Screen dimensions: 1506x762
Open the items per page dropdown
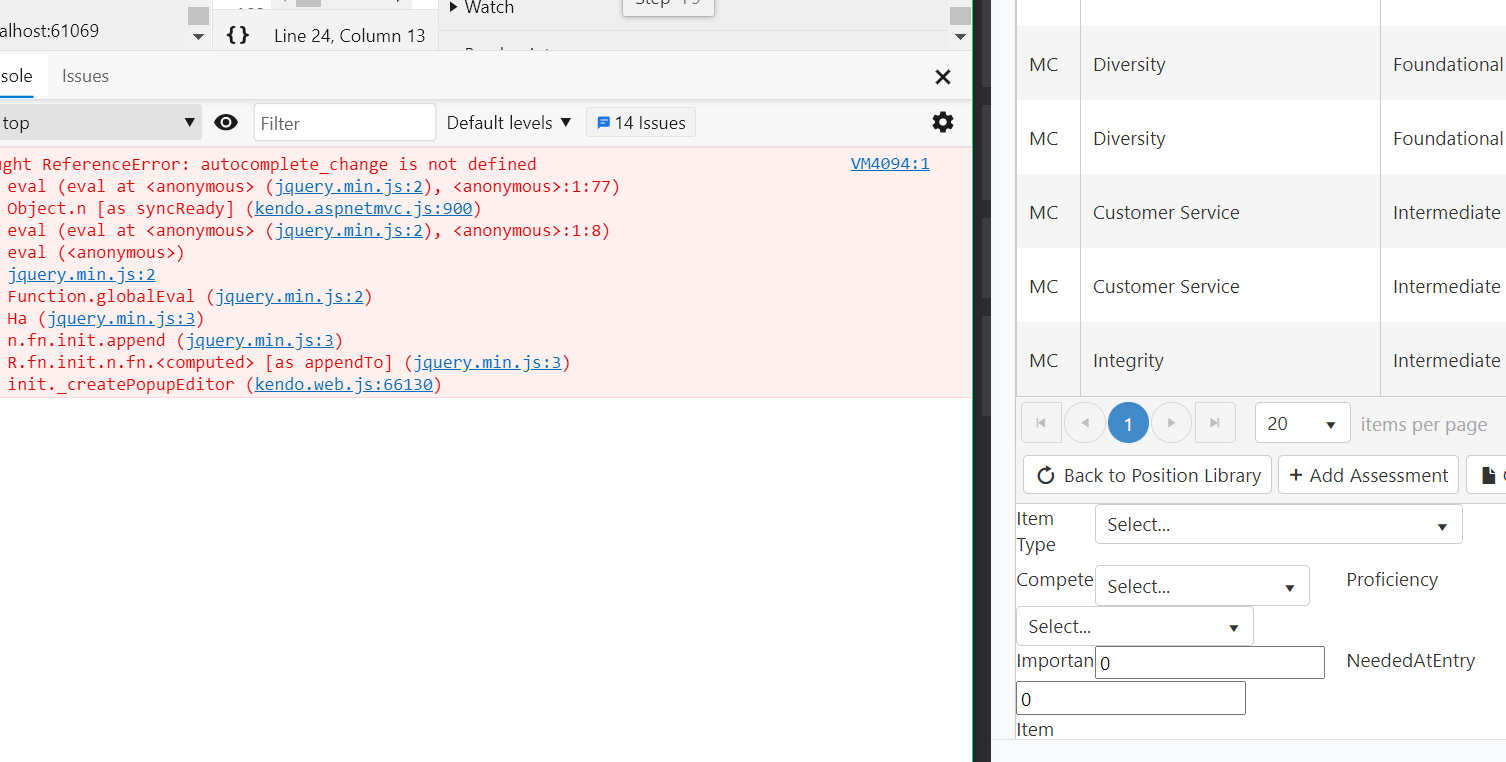[1302, 424]
